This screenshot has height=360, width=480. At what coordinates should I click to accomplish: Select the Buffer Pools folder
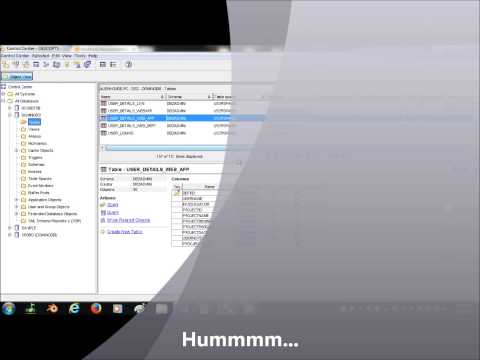tap(39, 193)
